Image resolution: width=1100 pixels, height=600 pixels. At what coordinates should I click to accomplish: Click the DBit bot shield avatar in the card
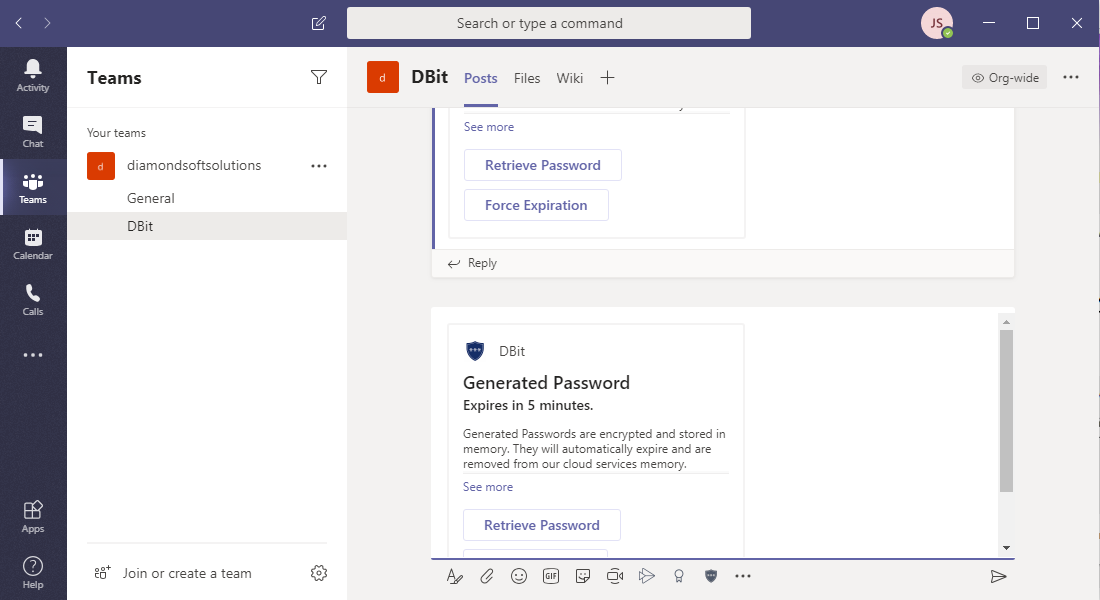475,351
